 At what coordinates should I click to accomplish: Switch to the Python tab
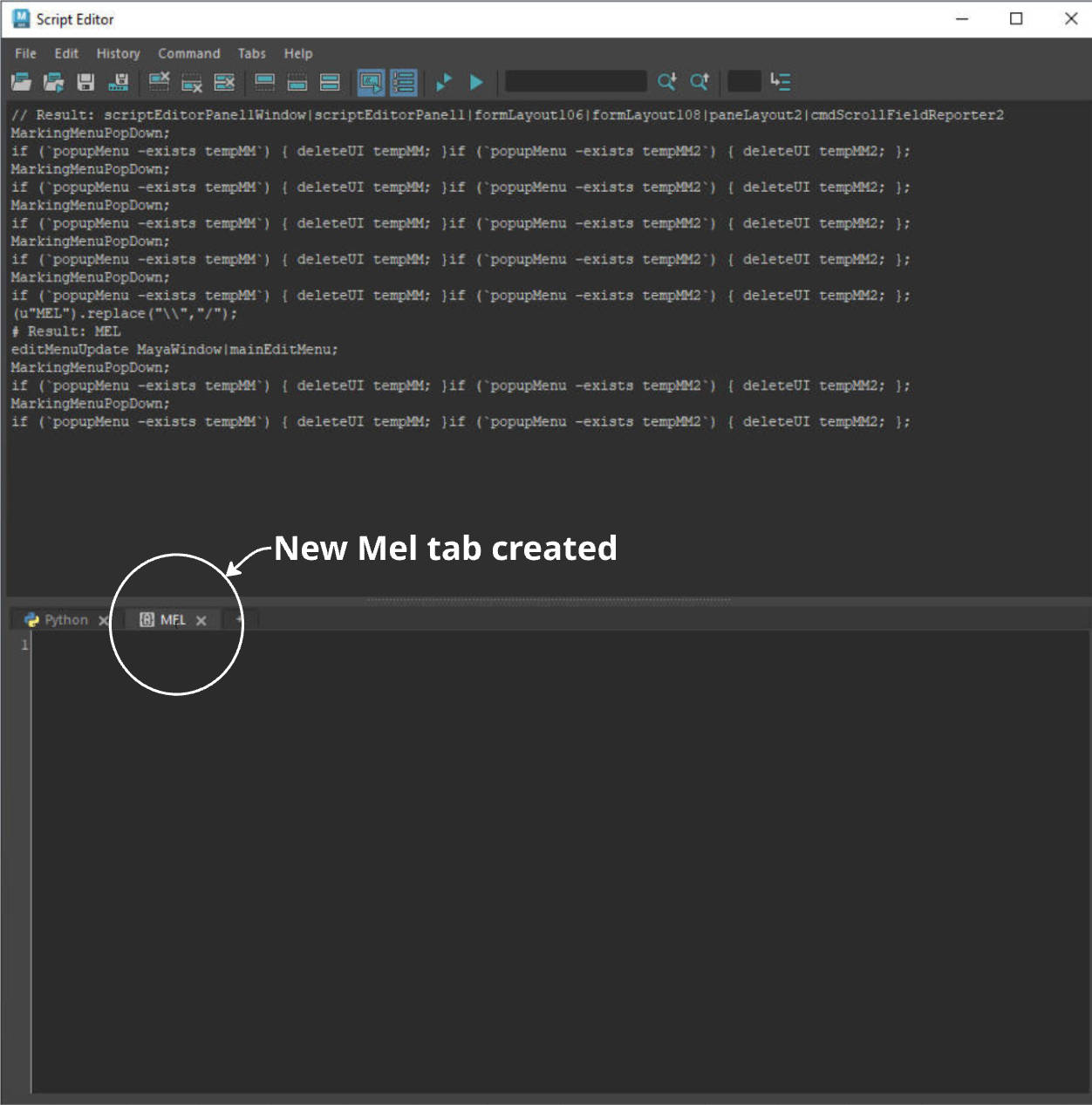pos(58,620)
